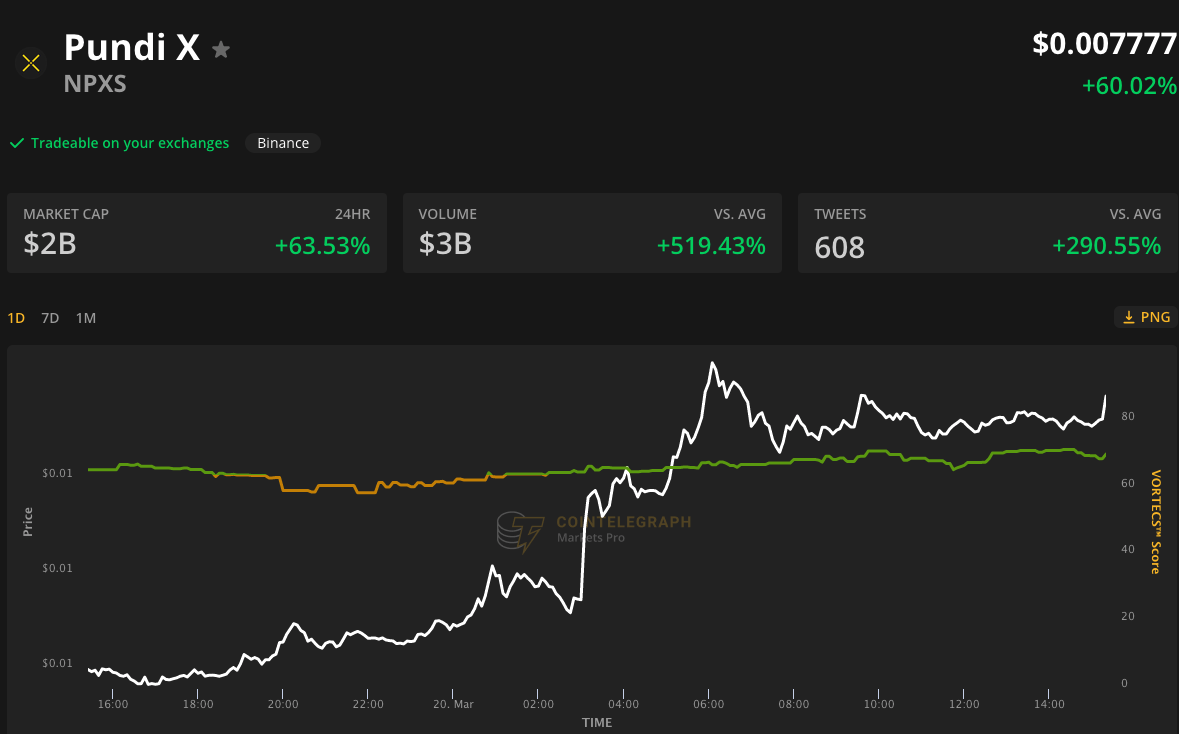Click the TIME axis title
The height and width of the screenshot is (734, 1179).
[597, 723]
